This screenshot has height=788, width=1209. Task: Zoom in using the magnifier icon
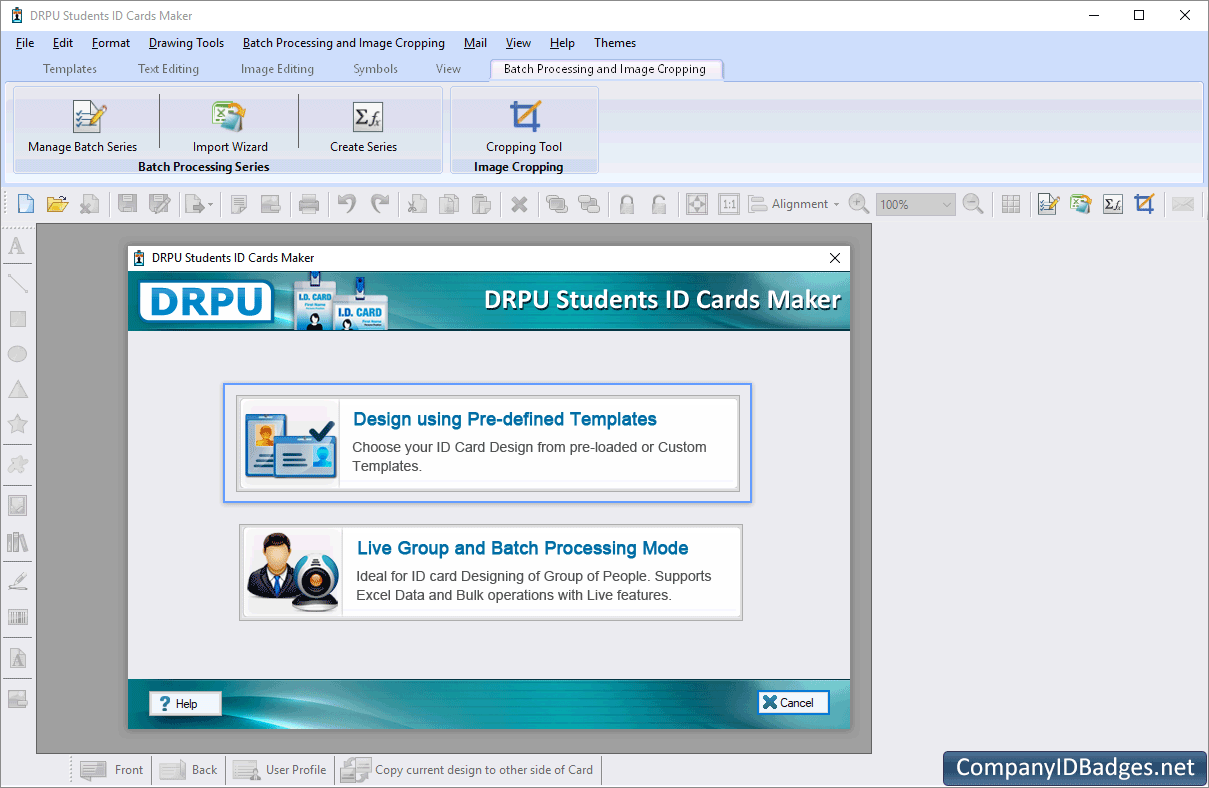click(858, 203)
